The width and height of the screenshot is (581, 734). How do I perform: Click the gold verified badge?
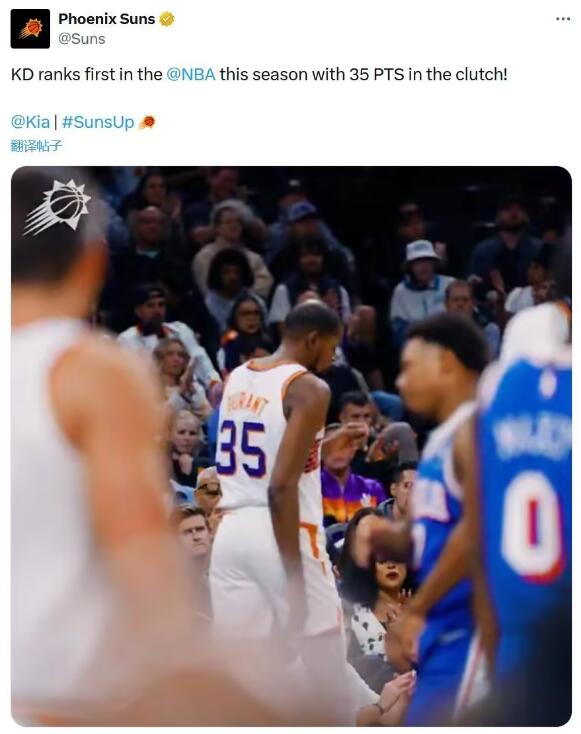167,19
